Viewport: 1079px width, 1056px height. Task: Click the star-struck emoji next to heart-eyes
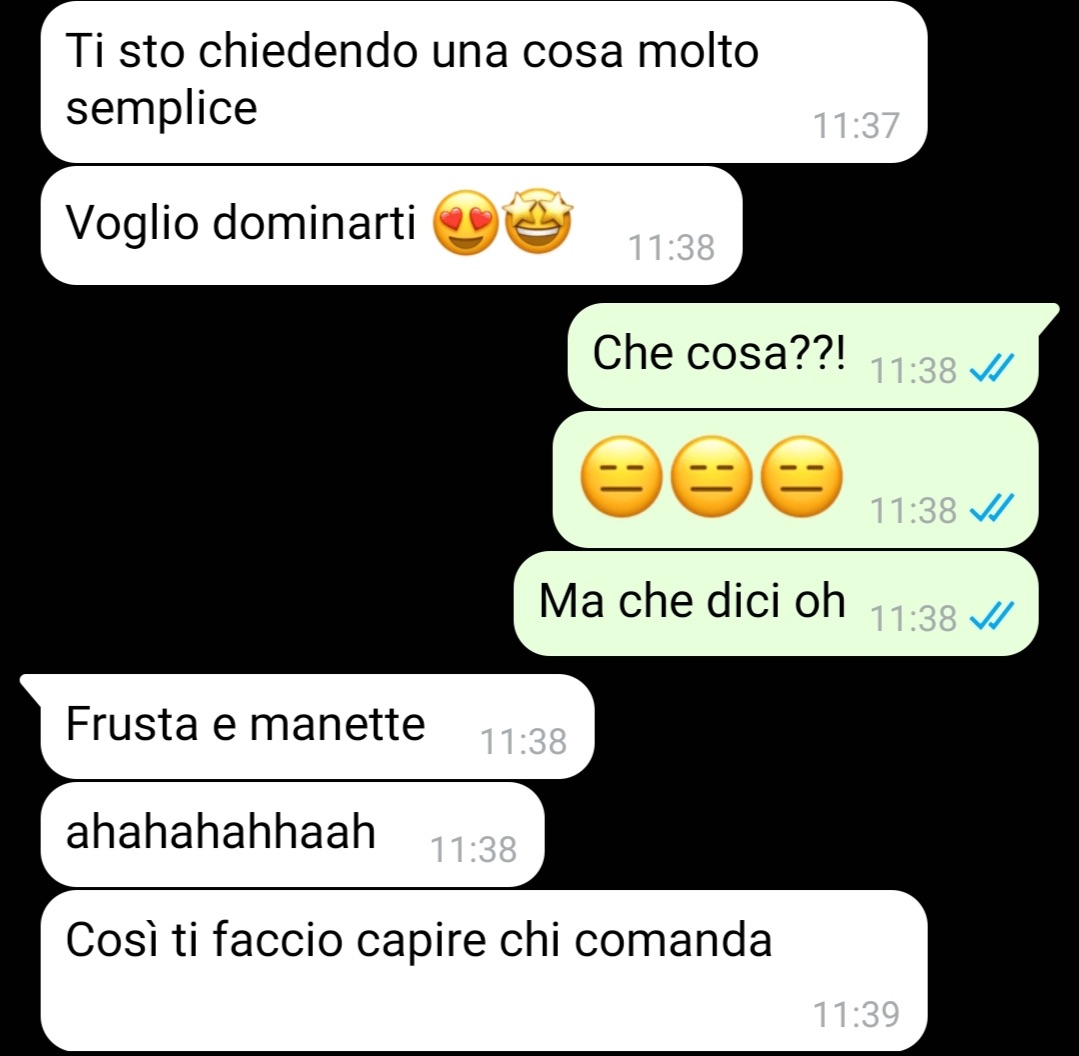pos(538,221)
